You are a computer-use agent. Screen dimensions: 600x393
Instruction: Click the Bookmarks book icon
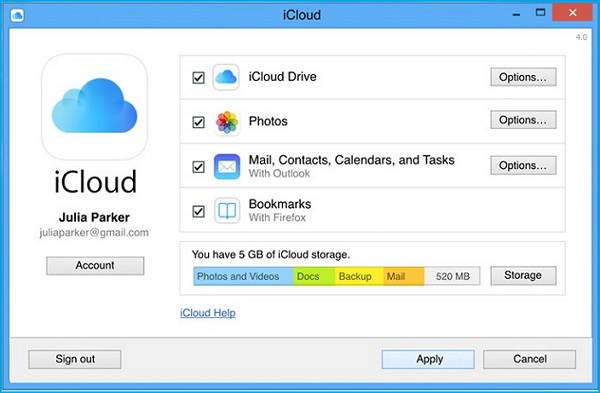pos(227,210)
